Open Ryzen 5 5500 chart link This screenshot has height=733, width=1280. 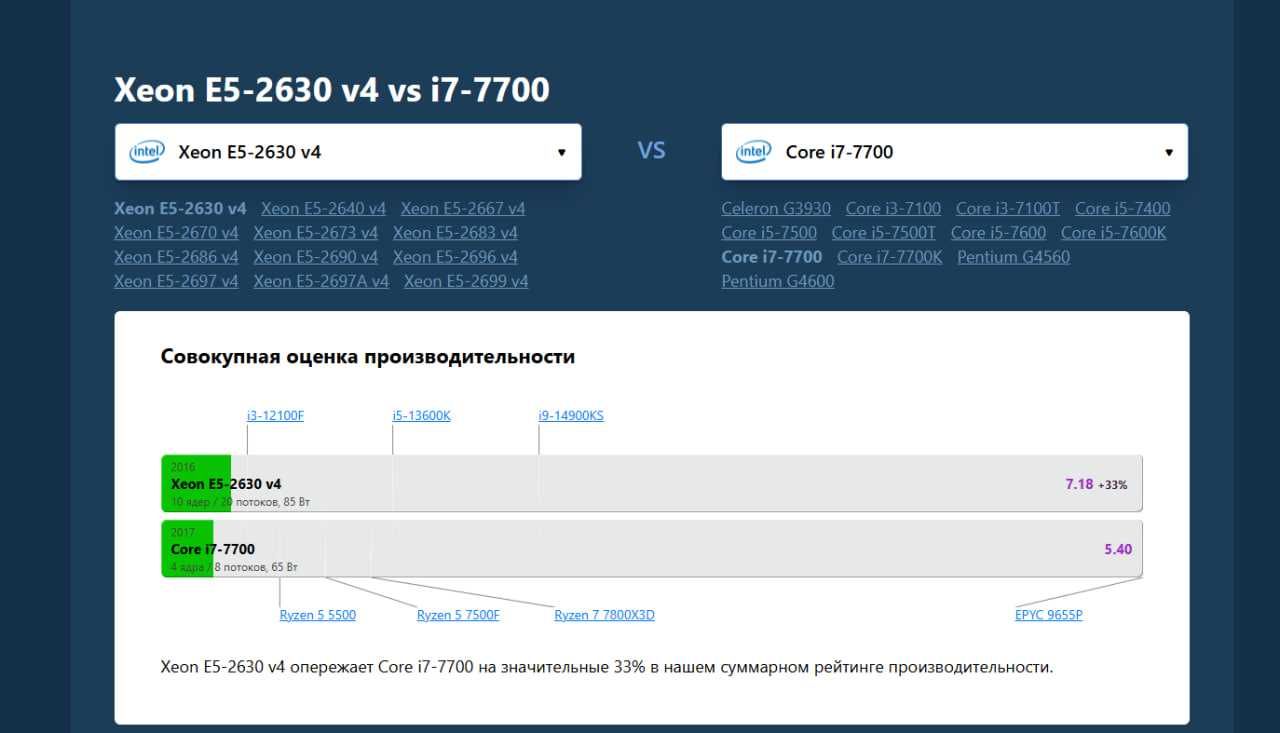318,615
